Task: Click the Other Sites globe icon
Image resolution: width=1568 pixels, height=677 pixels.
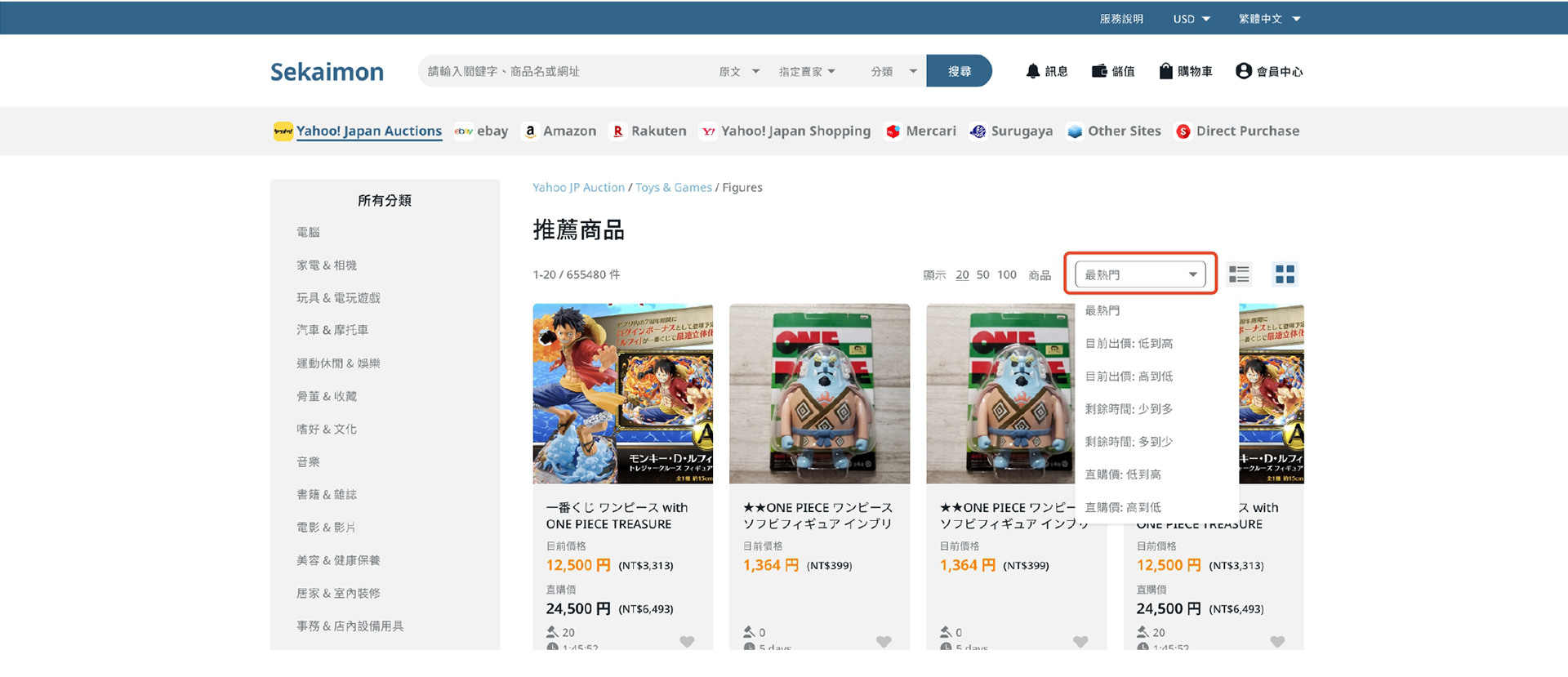Action: pos(1075,131)
